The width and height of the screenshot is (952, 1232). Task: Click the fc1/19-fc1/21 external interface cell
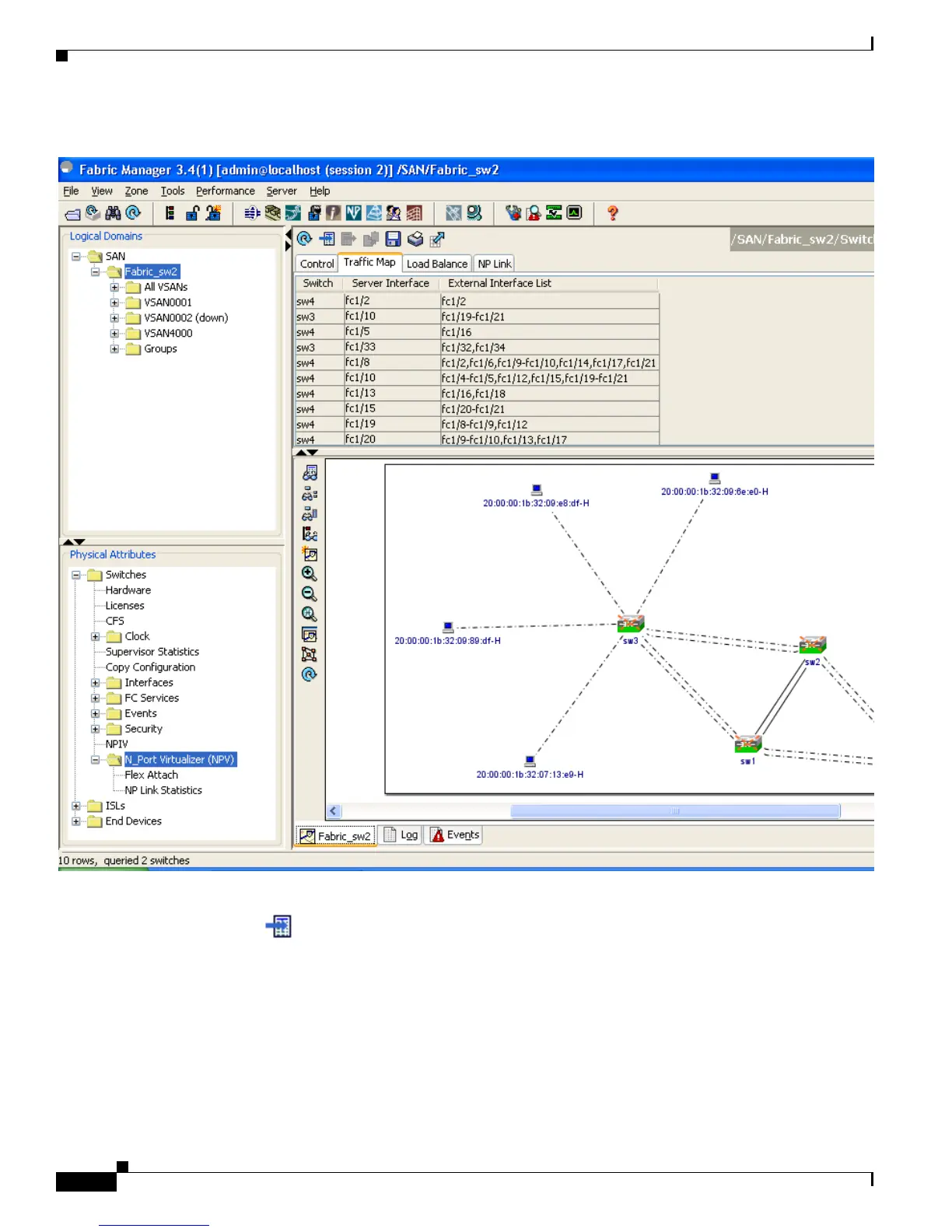tap(549, 317)
